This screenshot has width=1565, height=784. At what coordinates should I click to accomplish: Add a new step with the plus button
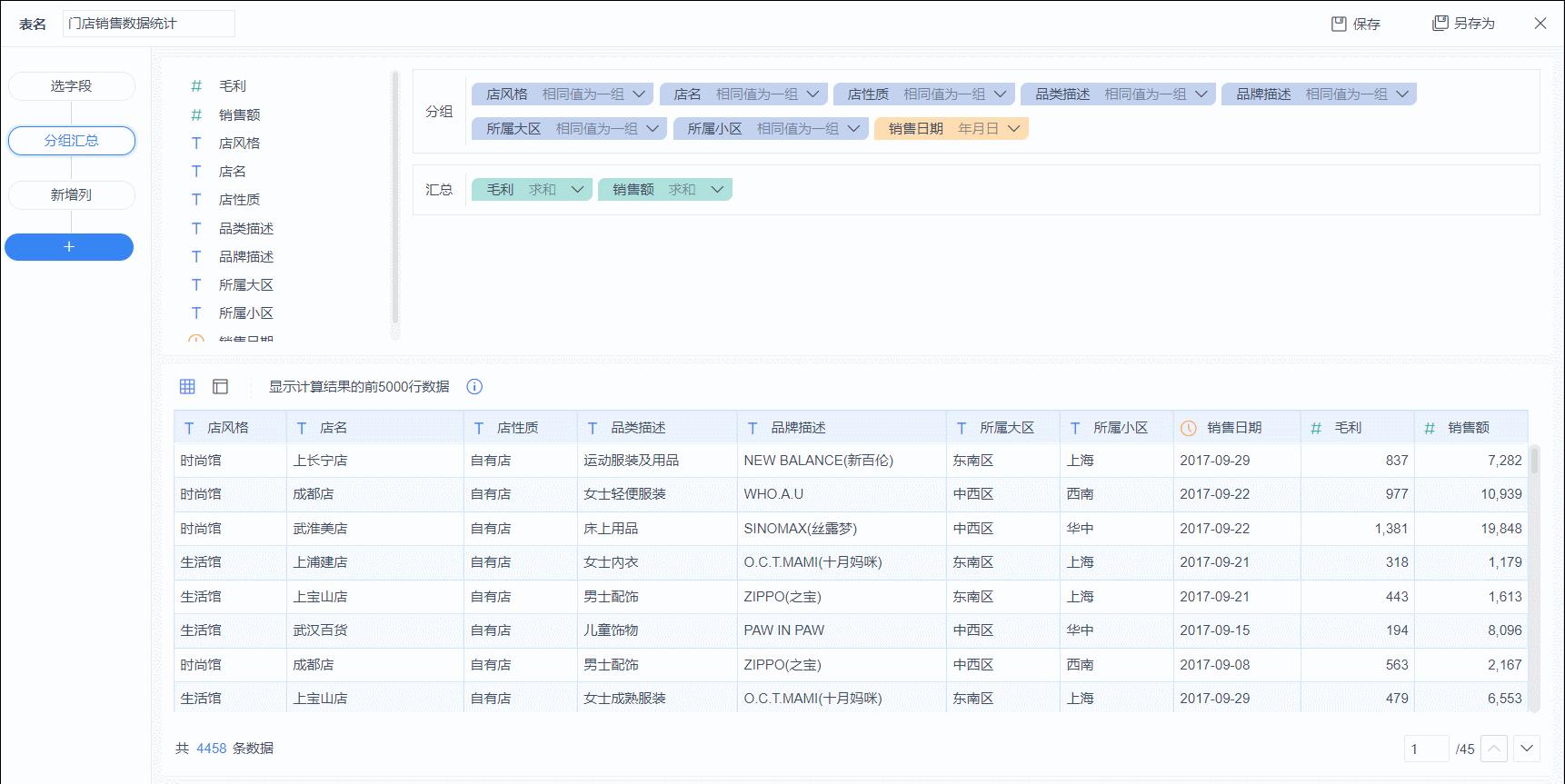click(69, 247)
